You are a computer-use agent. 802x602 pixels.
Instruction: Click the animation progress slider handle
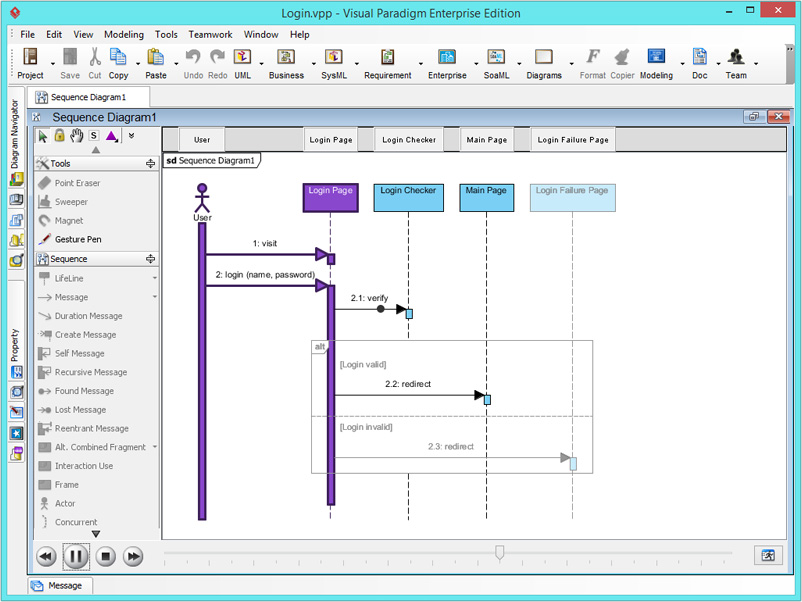click(x=500, y=553)
